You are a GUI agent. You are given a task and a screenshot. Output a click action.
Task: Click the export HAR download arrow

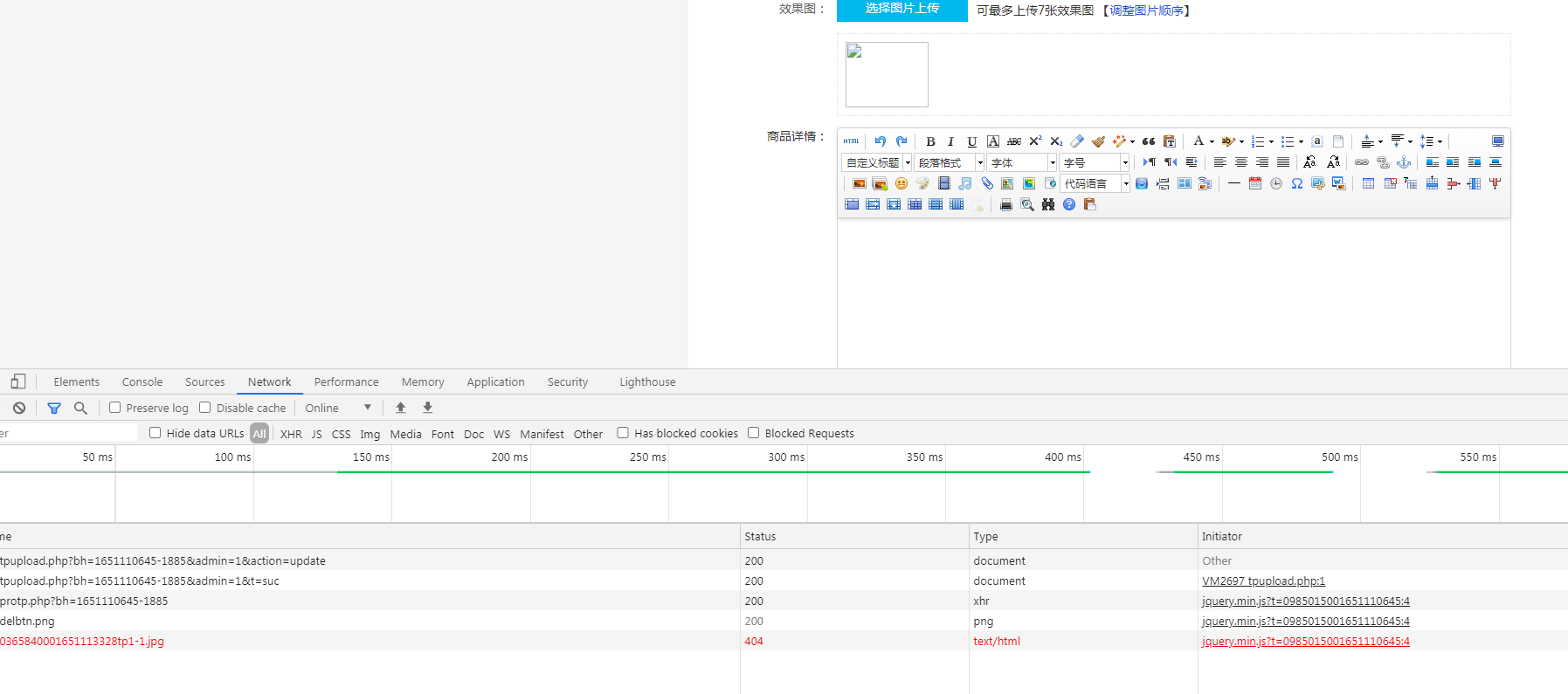428,408
